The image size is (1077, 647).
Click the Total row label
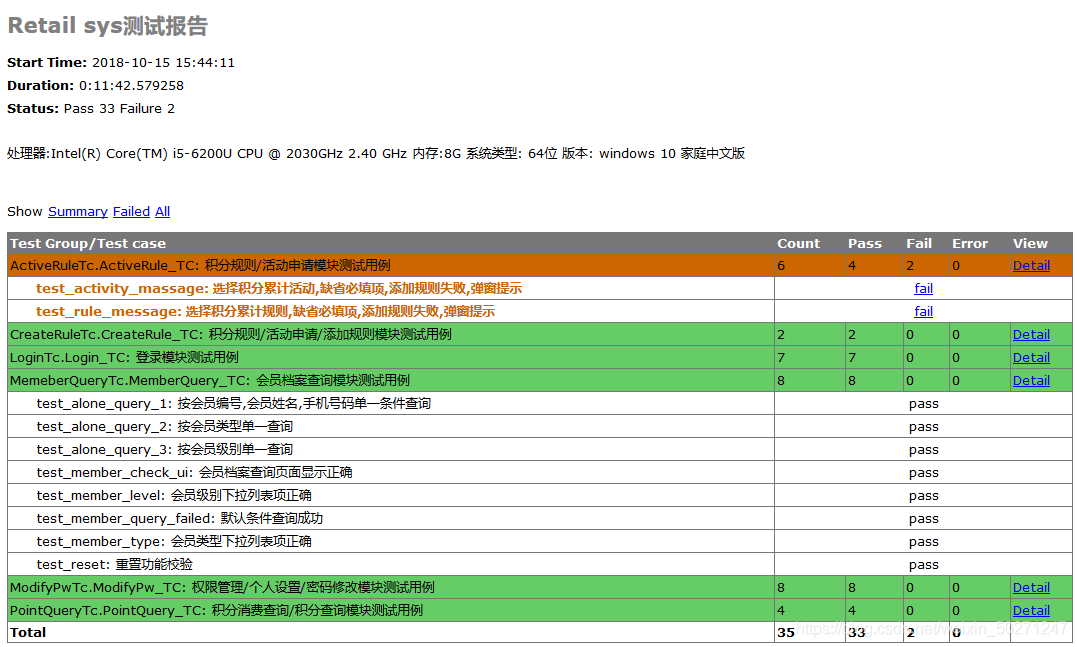click(x=27, y=633)
